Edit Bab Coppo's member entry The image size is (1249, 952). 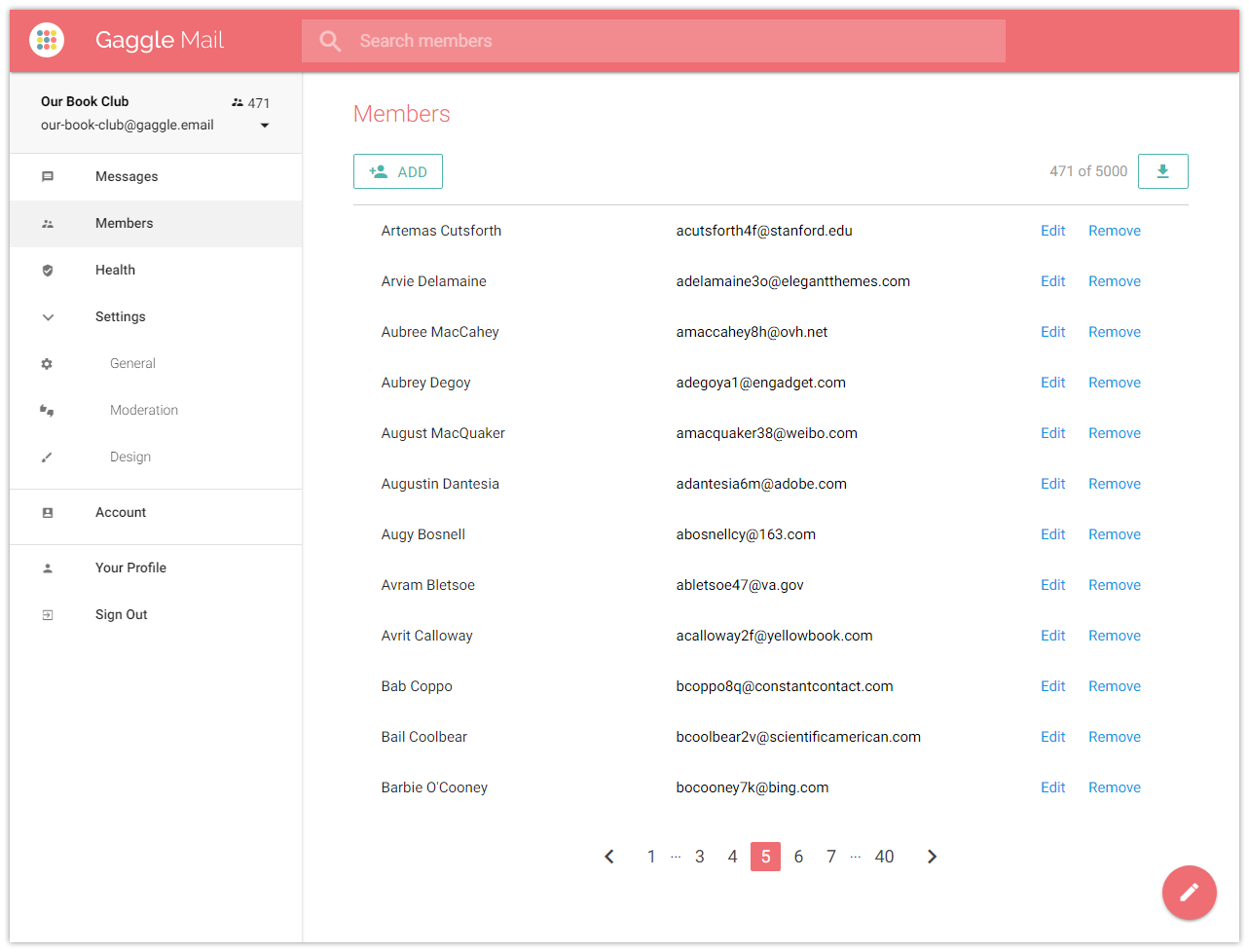(x=1053, y=686)
